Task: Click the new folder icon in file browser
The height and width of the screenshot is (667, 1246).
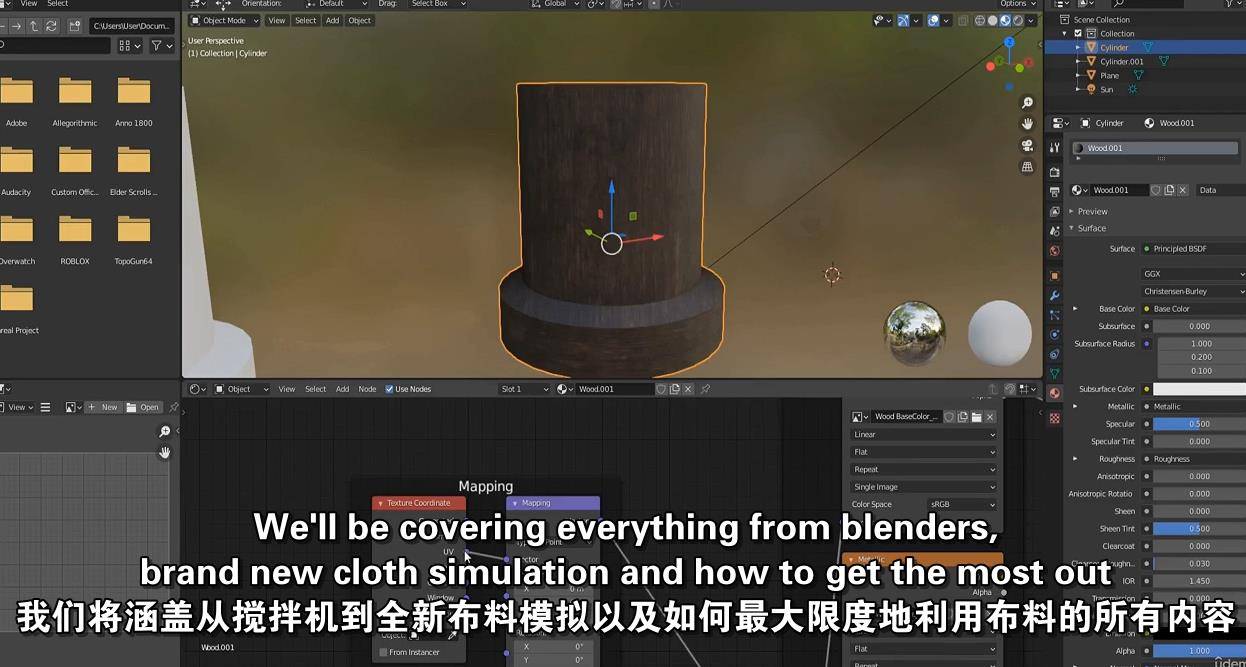Action: tap(74, 26)
